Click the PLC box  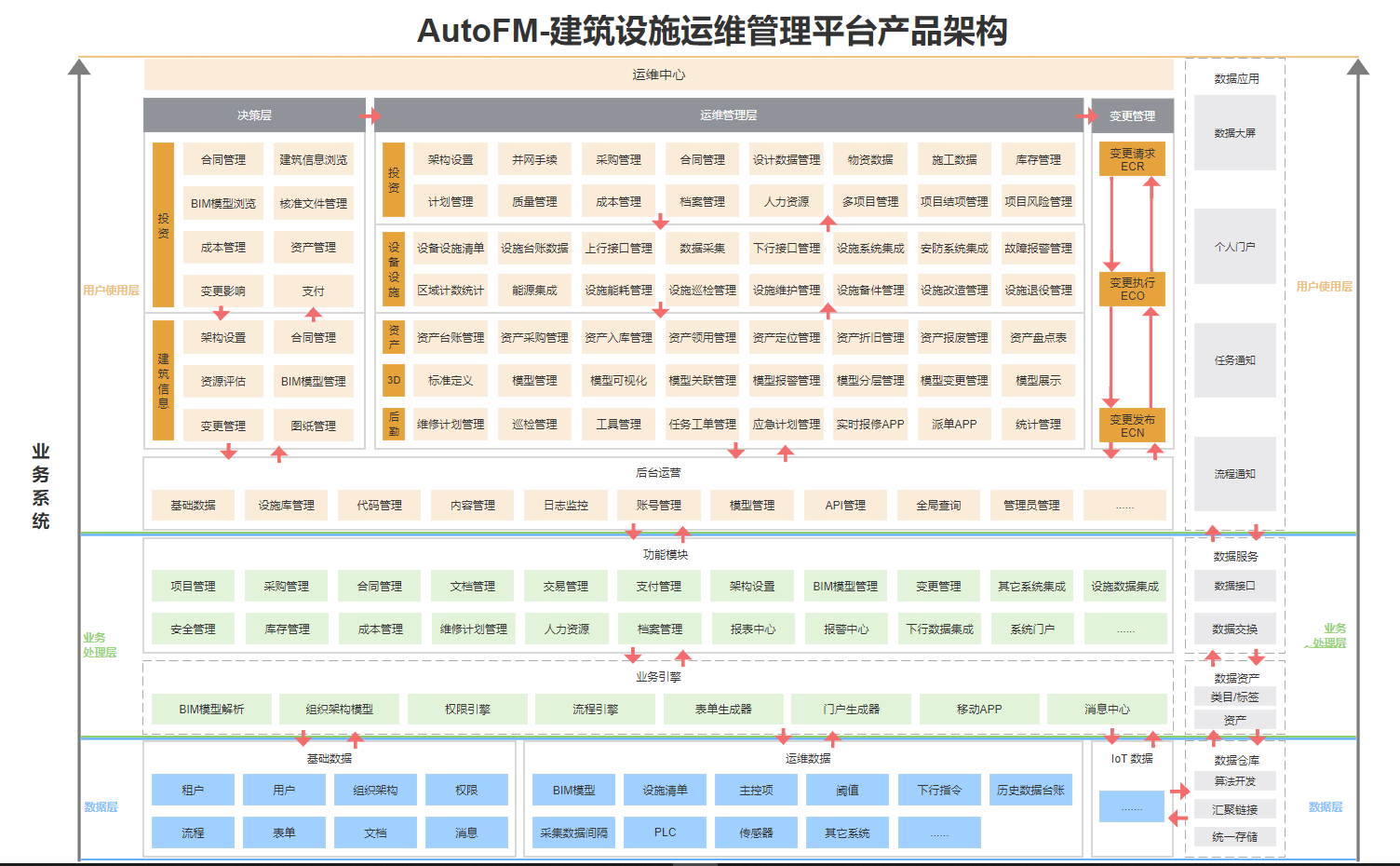665,832
